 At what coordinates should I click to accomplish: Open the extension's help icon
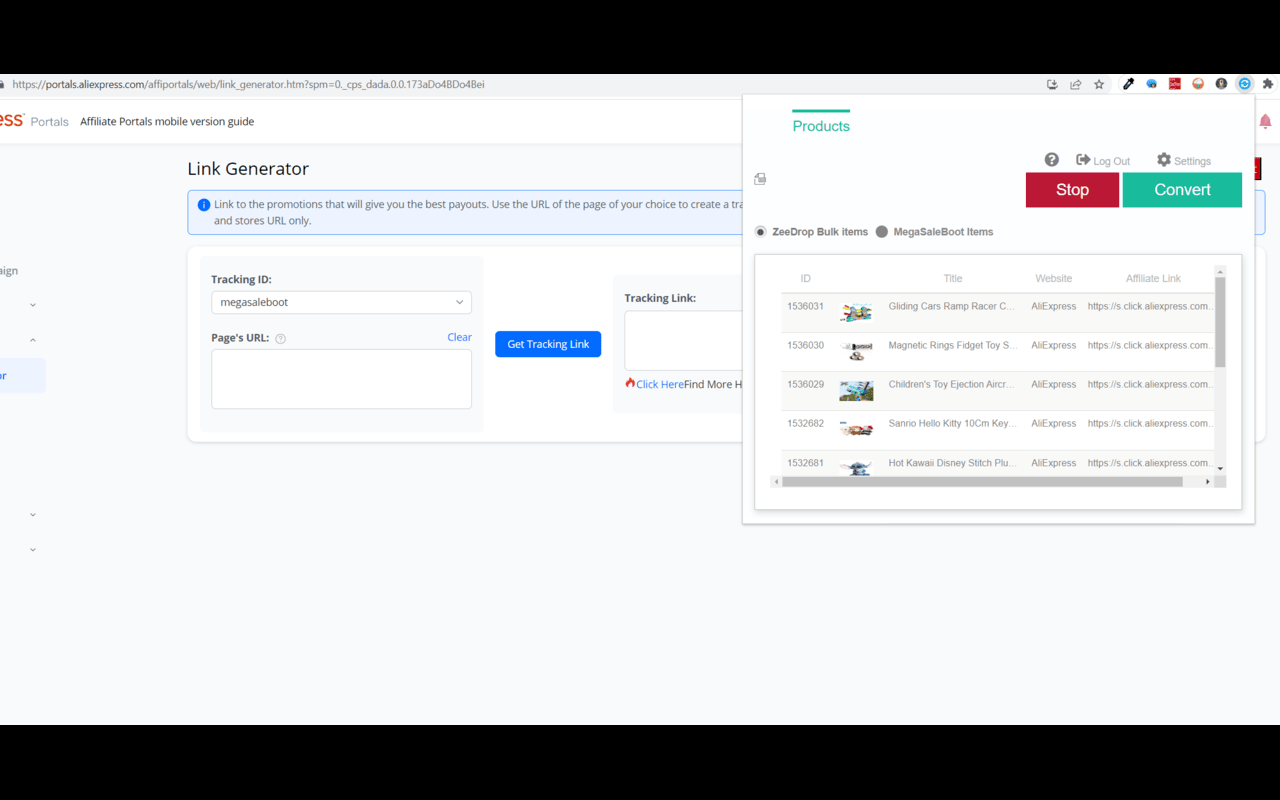[1052, 159]
